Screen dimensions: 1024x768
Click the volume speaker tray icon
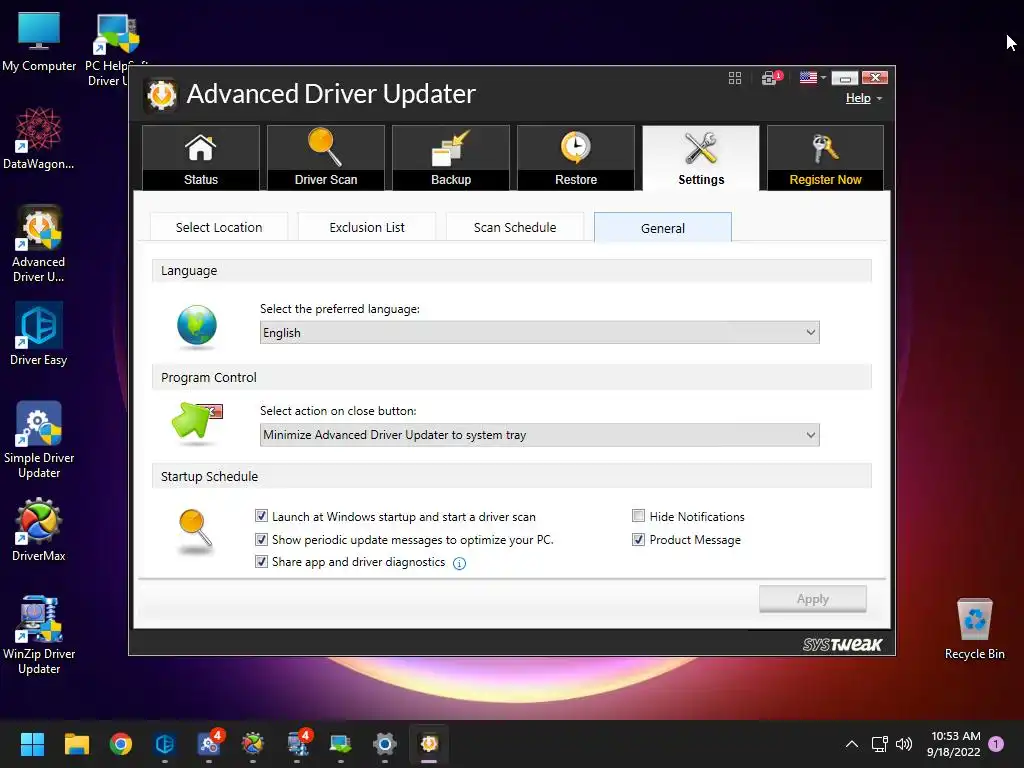click(x=903, y=744)
